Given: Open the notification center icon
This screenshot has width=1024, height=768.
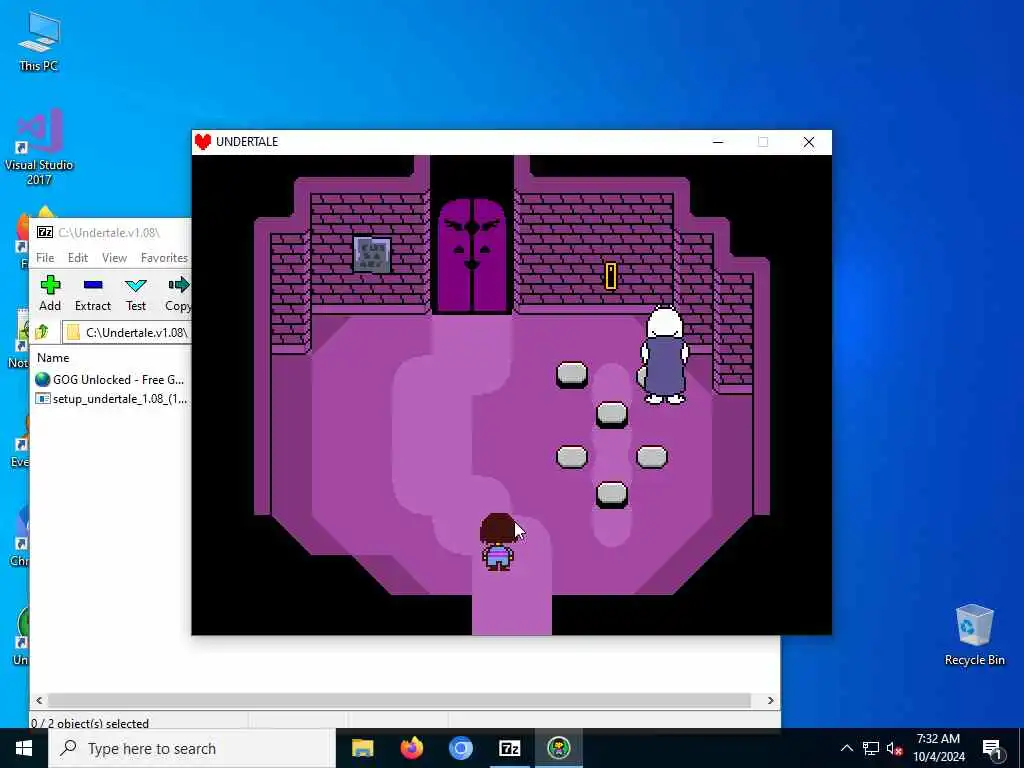Looking at the screenshot, I should (x=991, y=748).
